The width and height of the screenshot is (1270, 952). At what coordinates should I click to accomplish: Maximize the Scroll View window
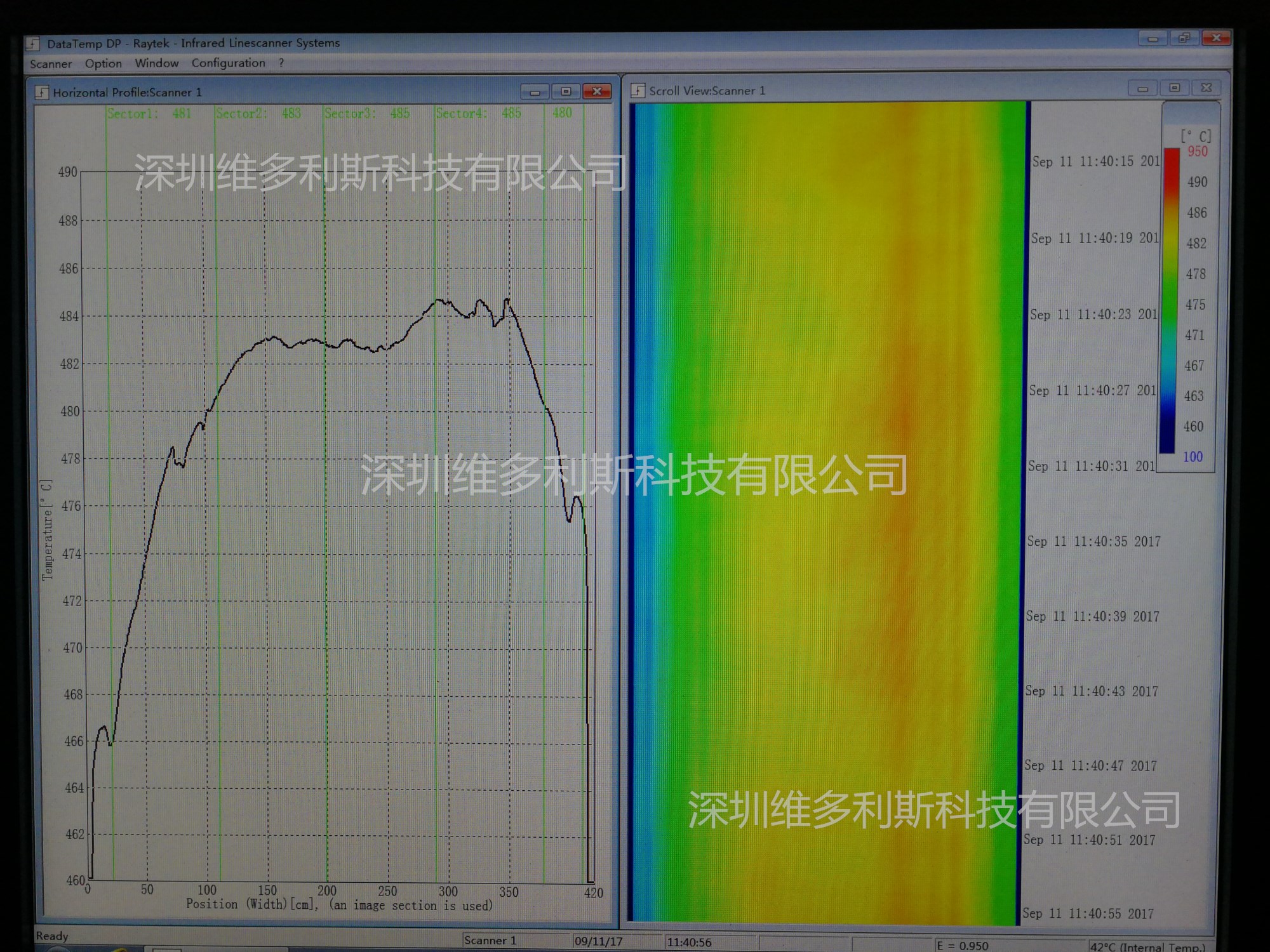coord(1174,88)
